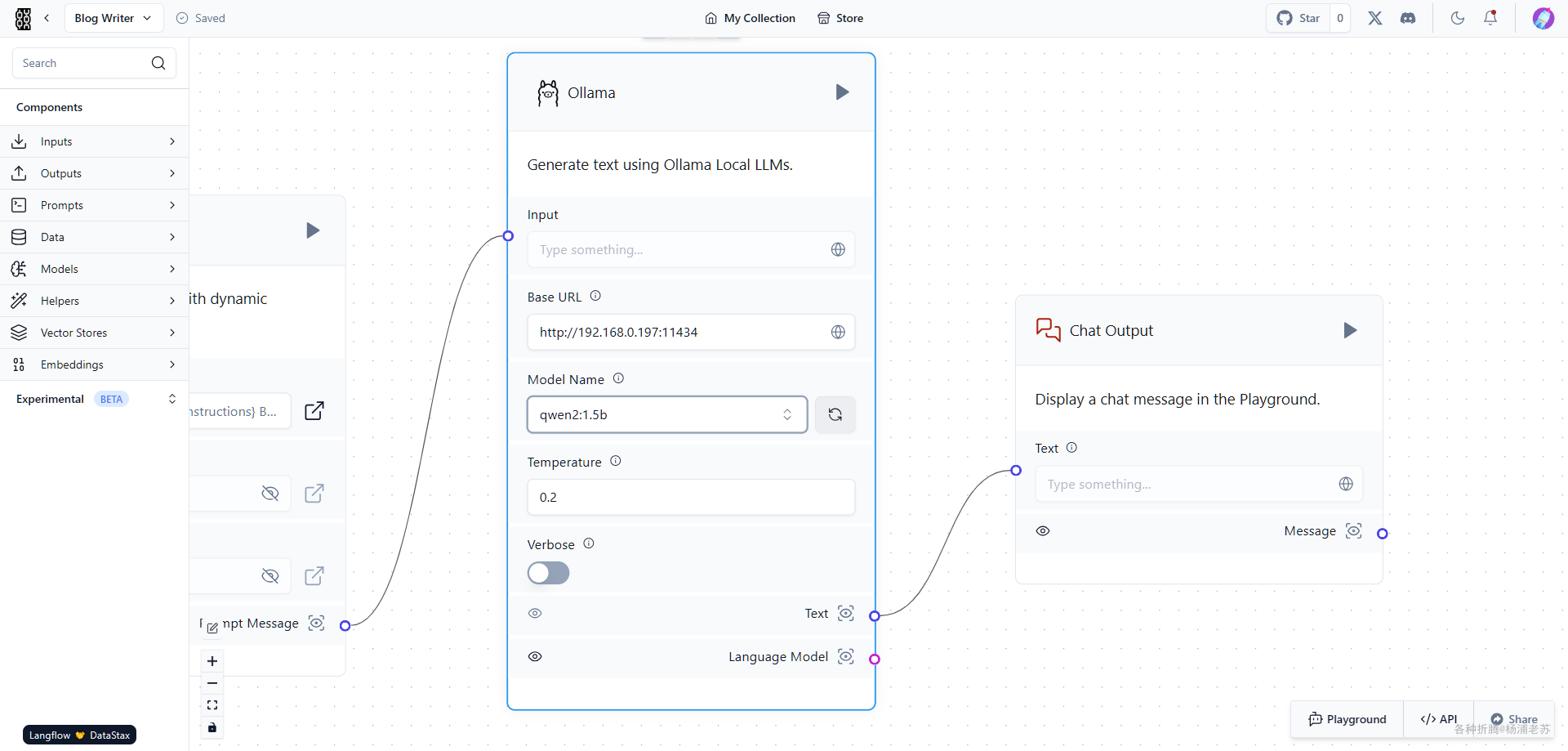Screen dimensions: 1568x751
Task: Toggle visibility of Ollama Text output
Action: pos(535,613)
